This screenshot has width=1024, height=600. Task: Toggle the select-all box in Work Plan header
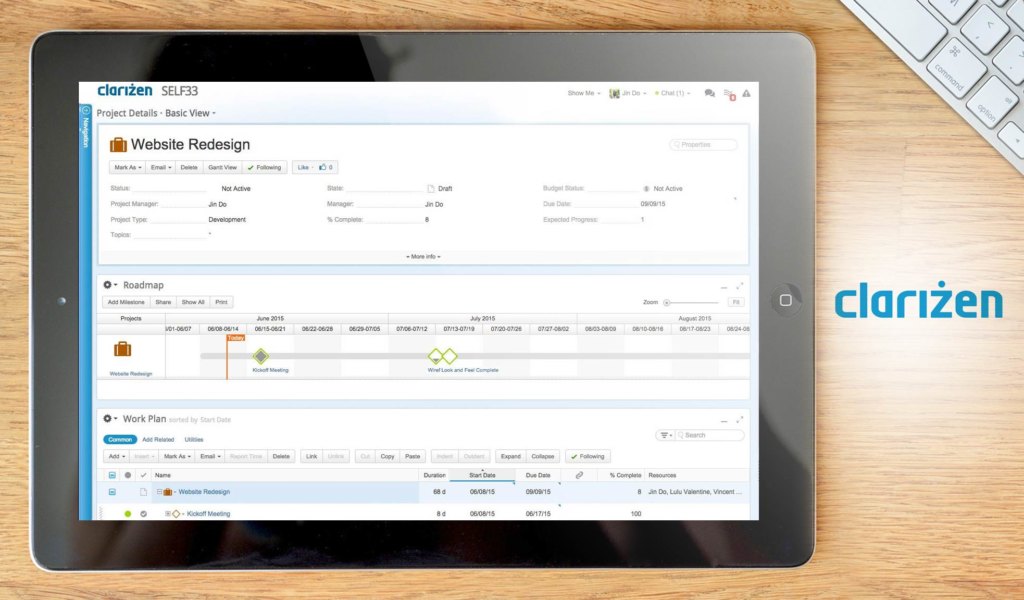coord(112,475)
